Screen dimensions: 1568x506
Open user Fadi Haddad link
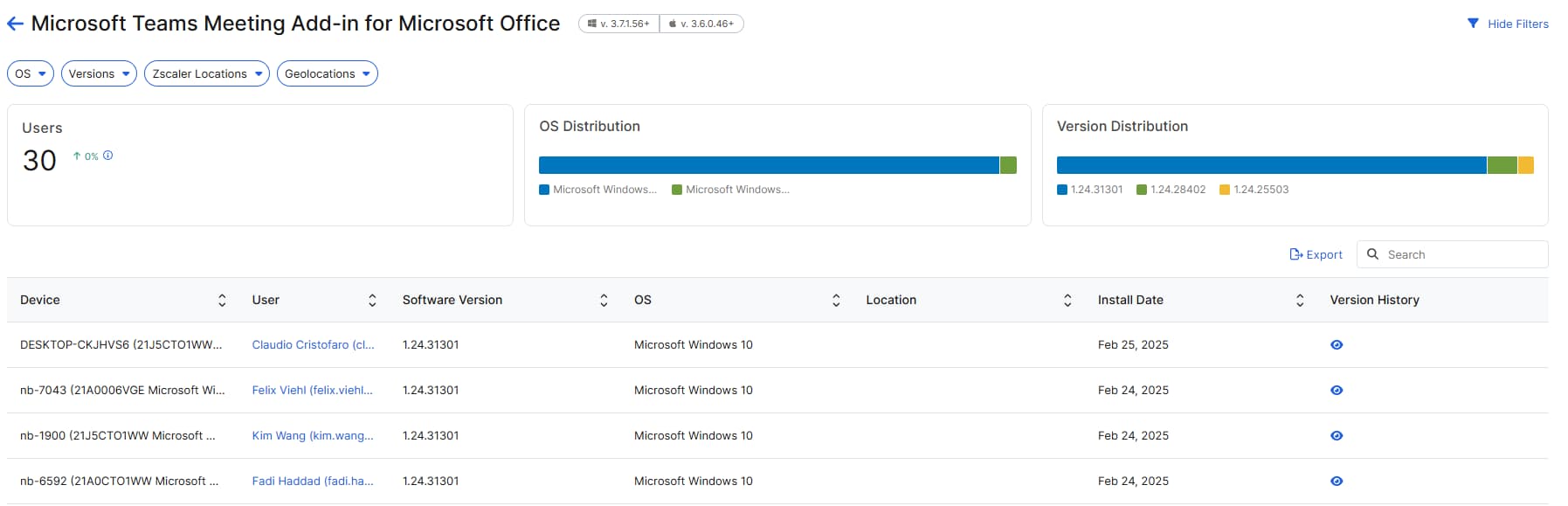[313, 482]
